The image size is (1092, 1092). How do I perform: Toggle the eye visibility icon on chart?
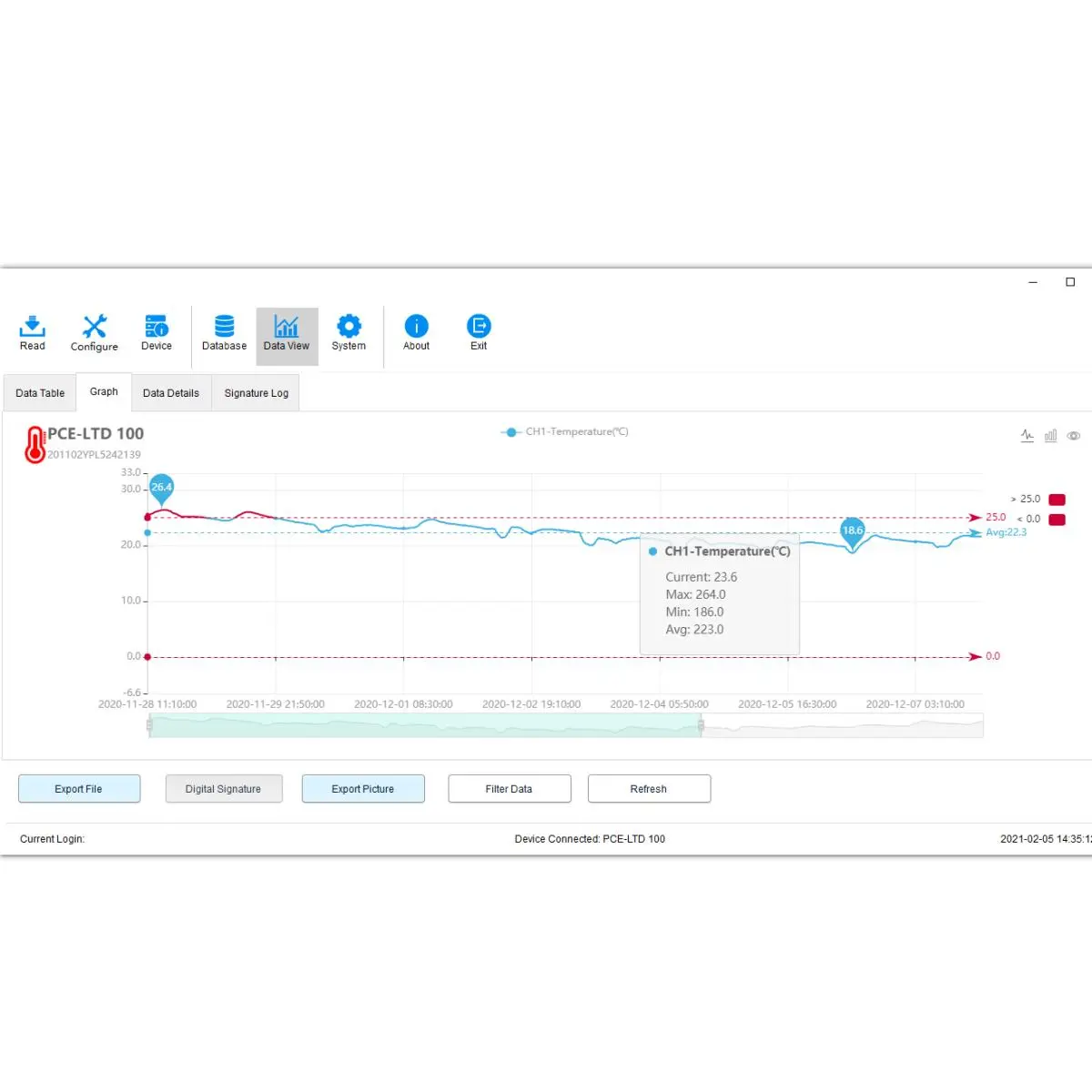click(1074, 436)
